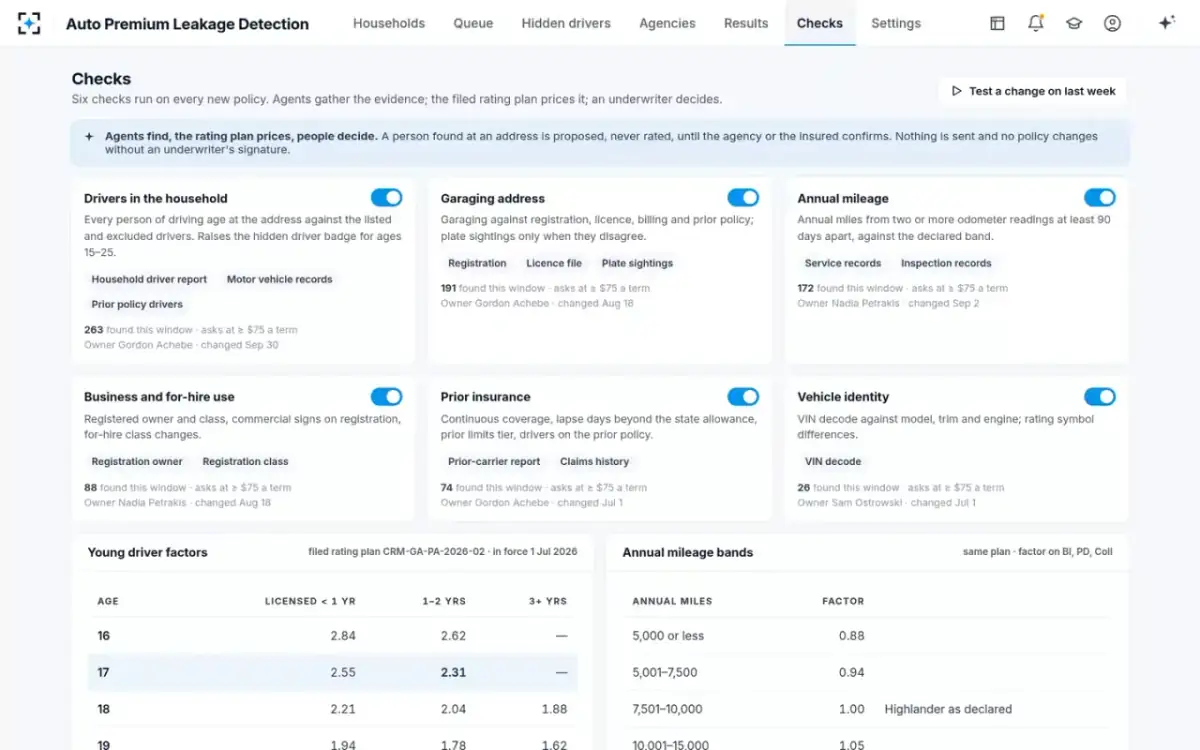Go to the Households tab
This screenshot has width=1200, height=750.
pyautogui.click(x=389, y=23)
